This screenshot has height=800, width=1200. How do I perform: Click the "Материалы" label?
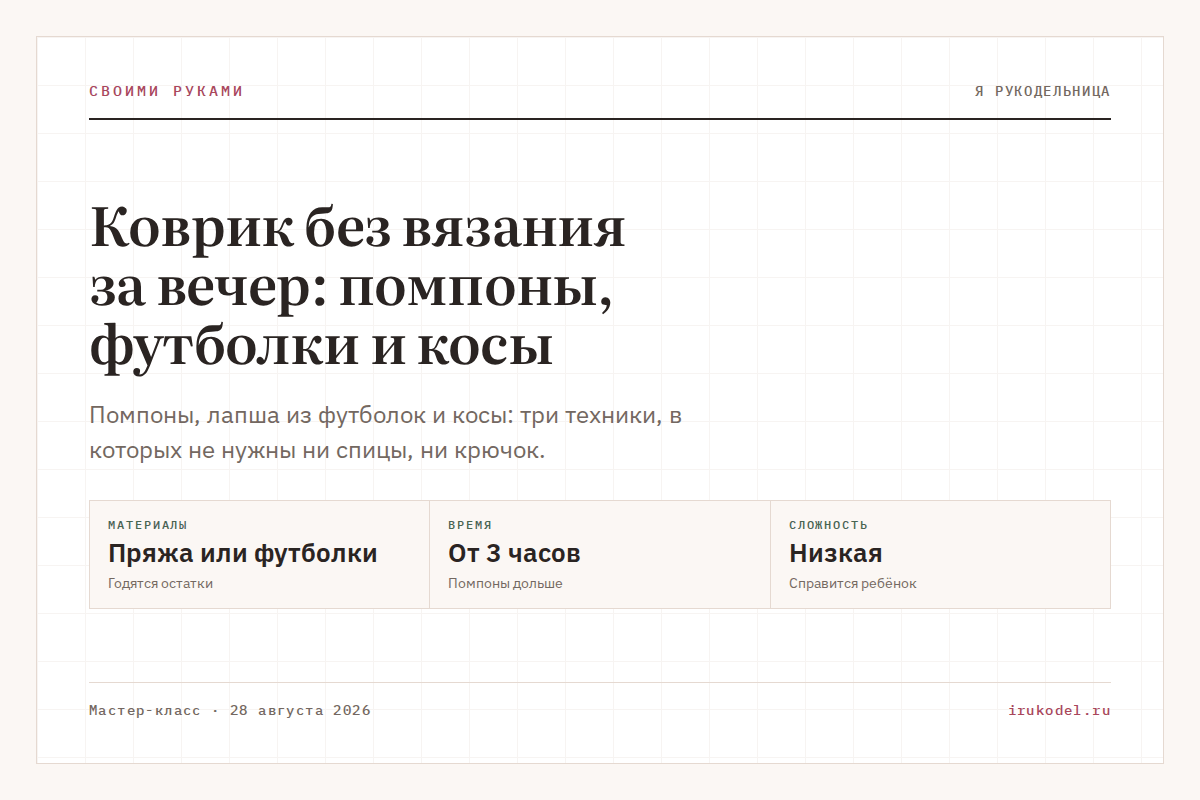[148, 525]
